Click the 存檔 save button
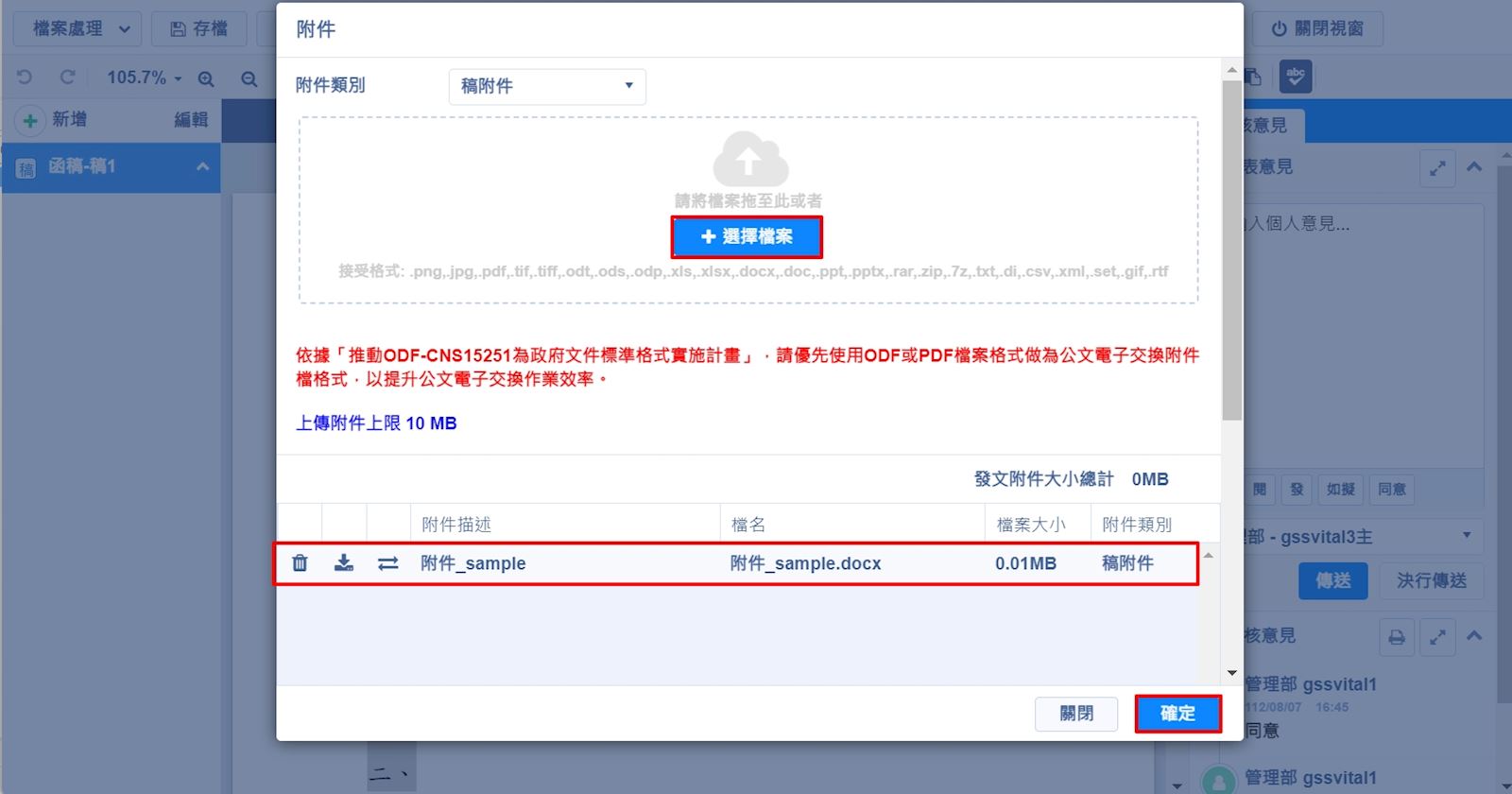 coord(198,29)
